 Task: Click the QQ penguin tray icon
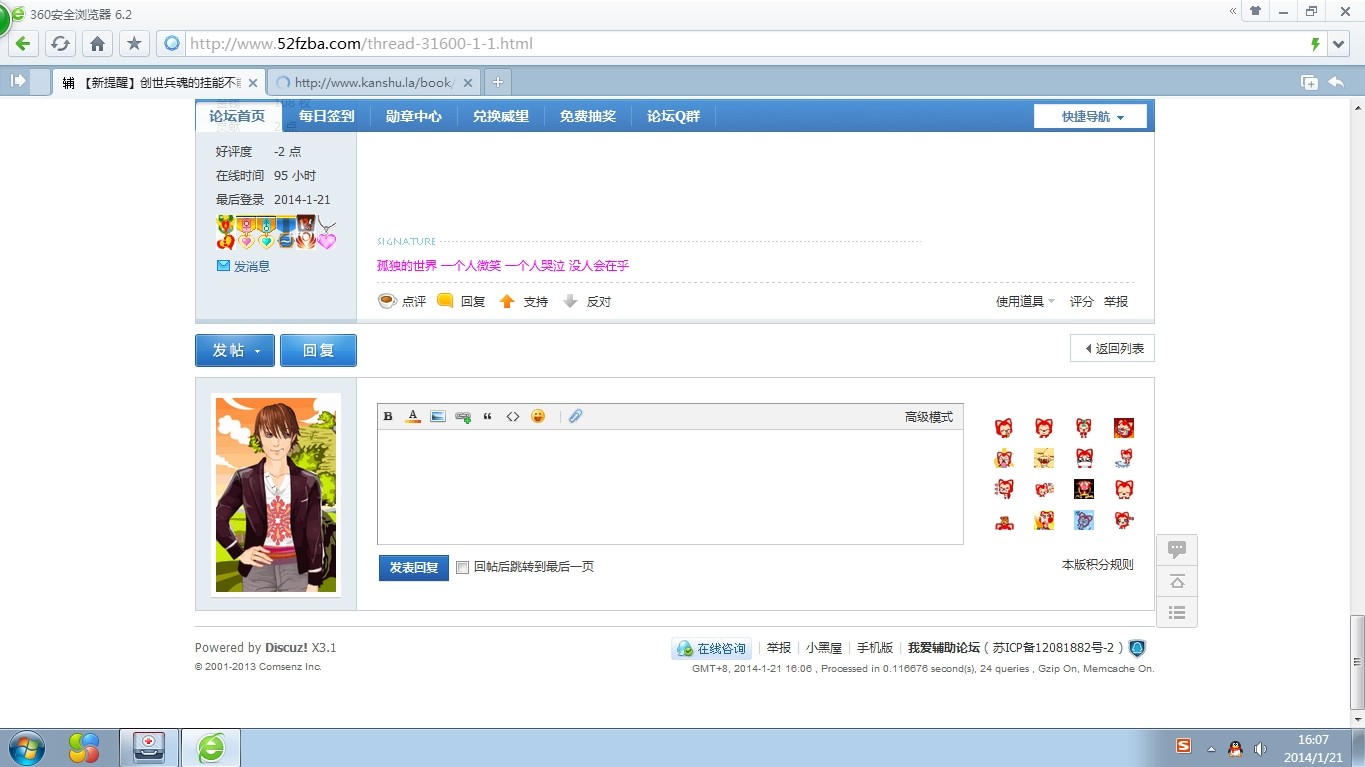coord(1236,748)
